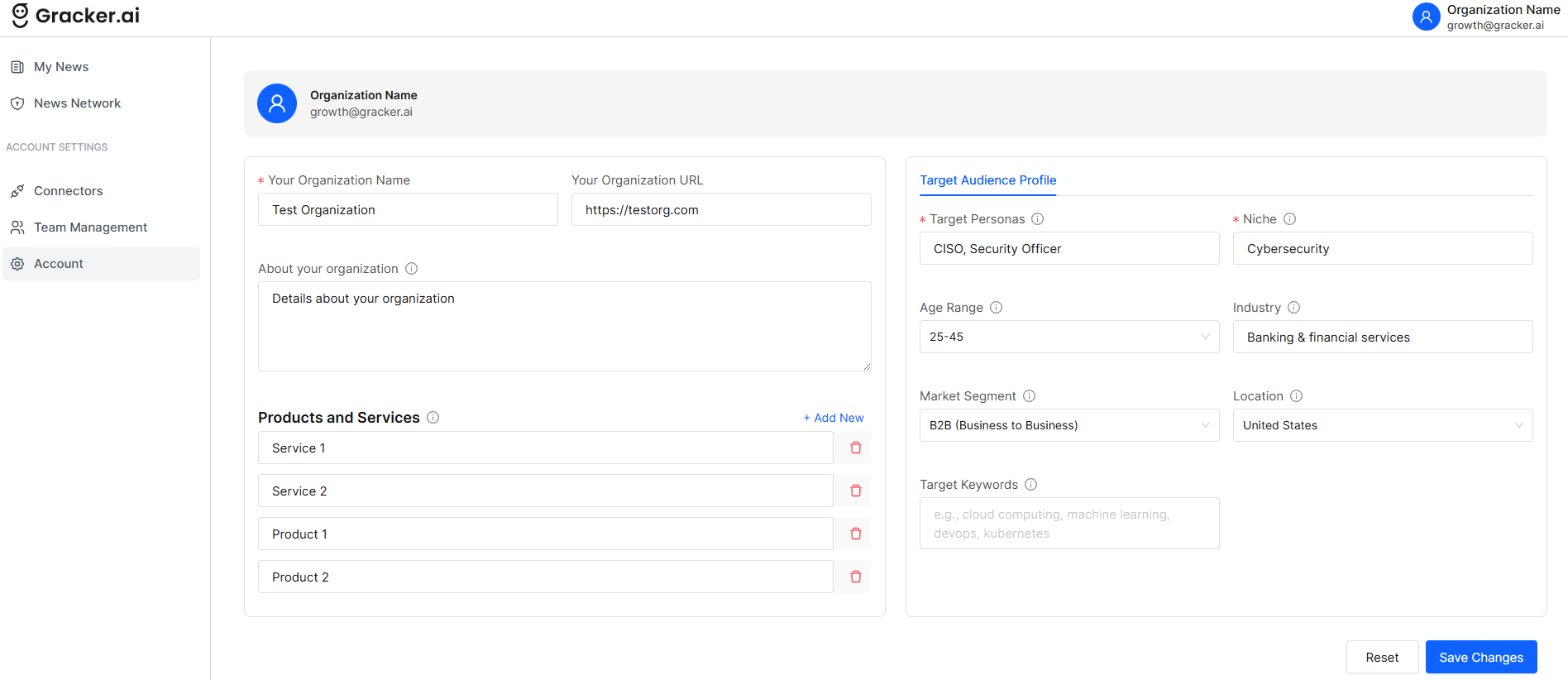Click the Industry Banking & financial services field
The image size is (1568, 680).
tap(1383, 337)
